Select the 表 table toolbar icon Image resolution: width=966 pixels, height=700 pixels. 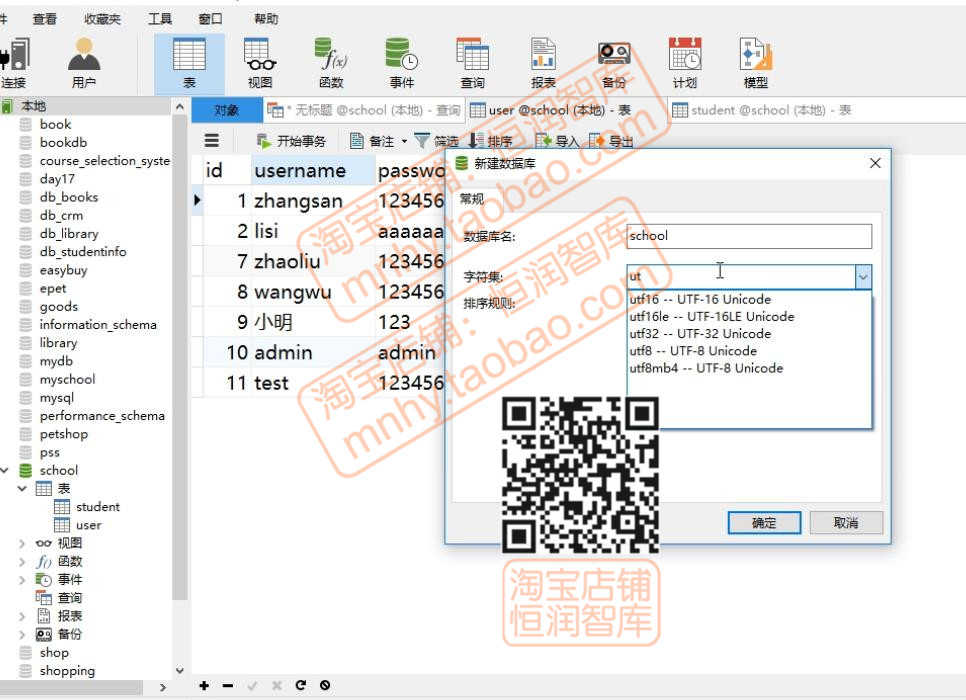(x=189, y=63)
